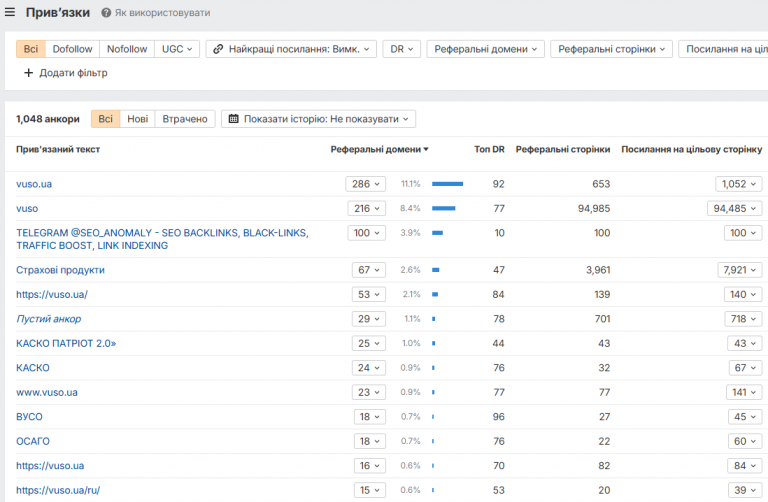Switch to the Нові anchors tab
768x502 pixels.
[x=138, y=119]
